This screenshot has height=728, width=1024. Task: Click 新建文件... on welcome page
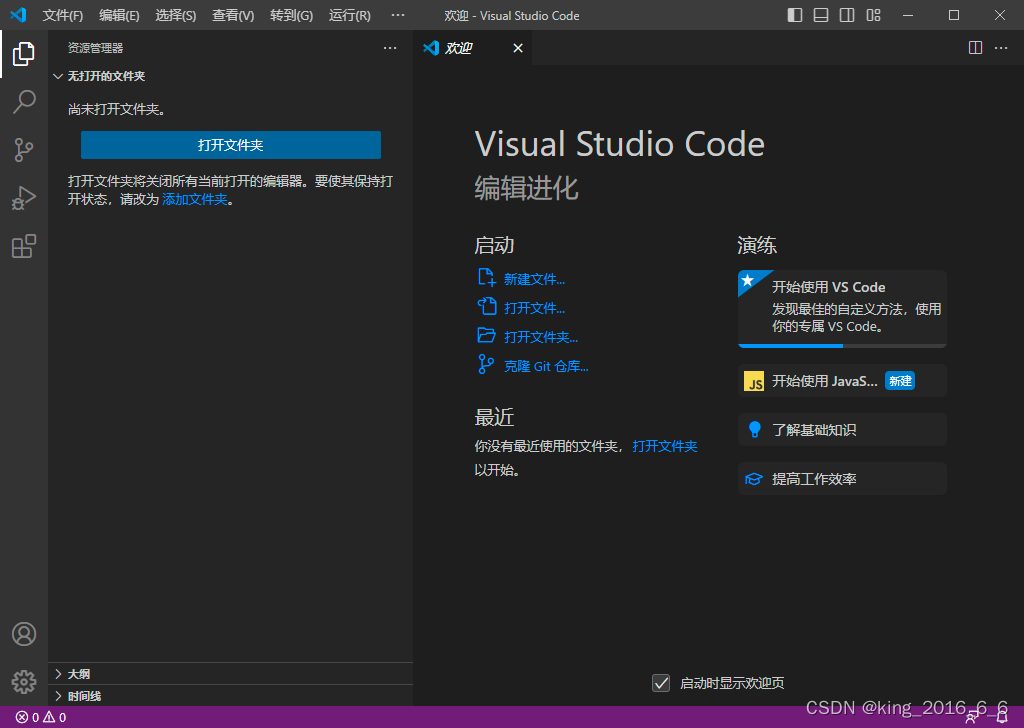coord(534,279)
